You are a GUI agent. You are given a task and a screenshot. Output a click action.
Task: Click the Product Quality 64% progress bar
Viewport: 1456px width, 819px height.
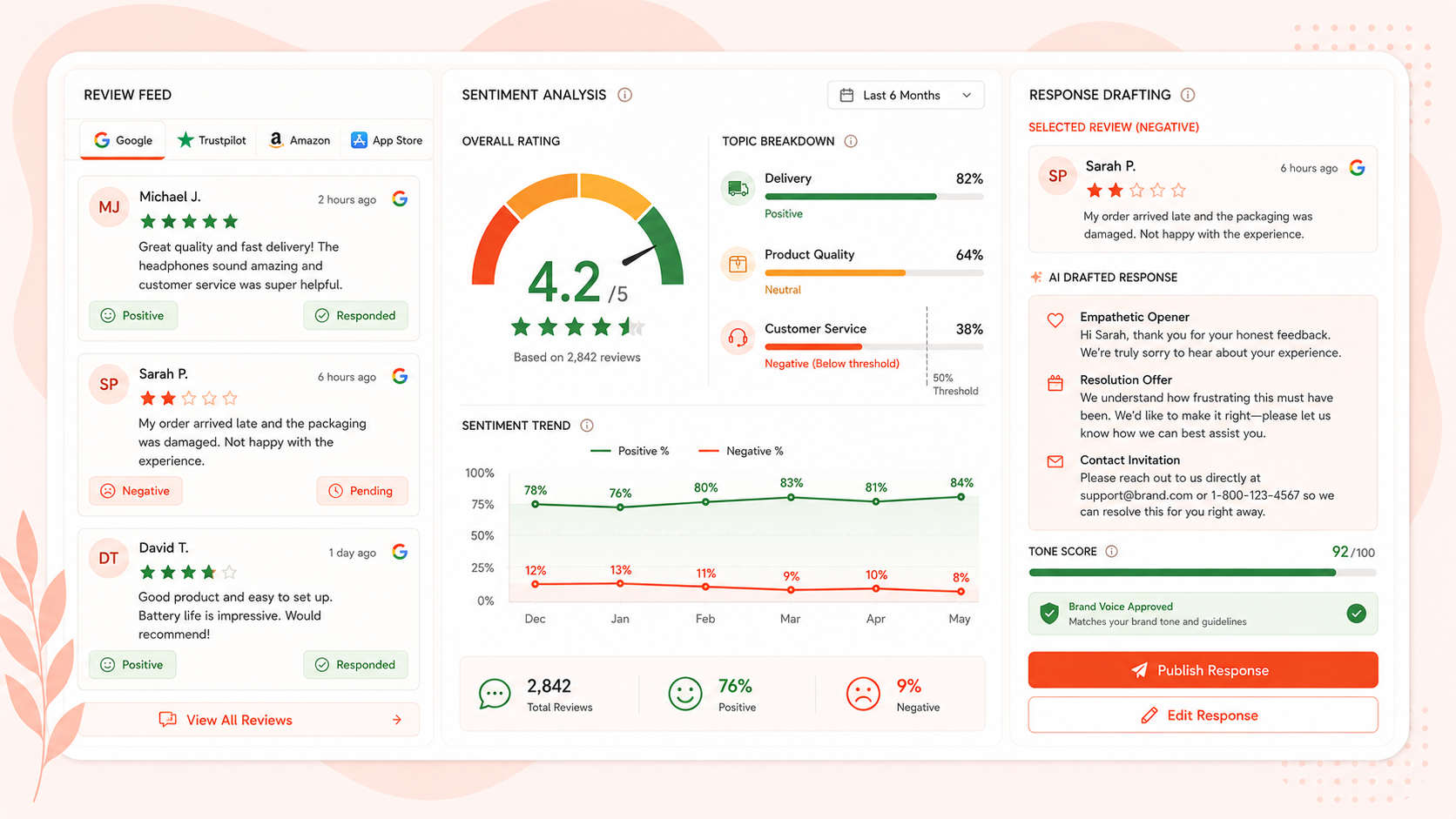click(873, 272)
